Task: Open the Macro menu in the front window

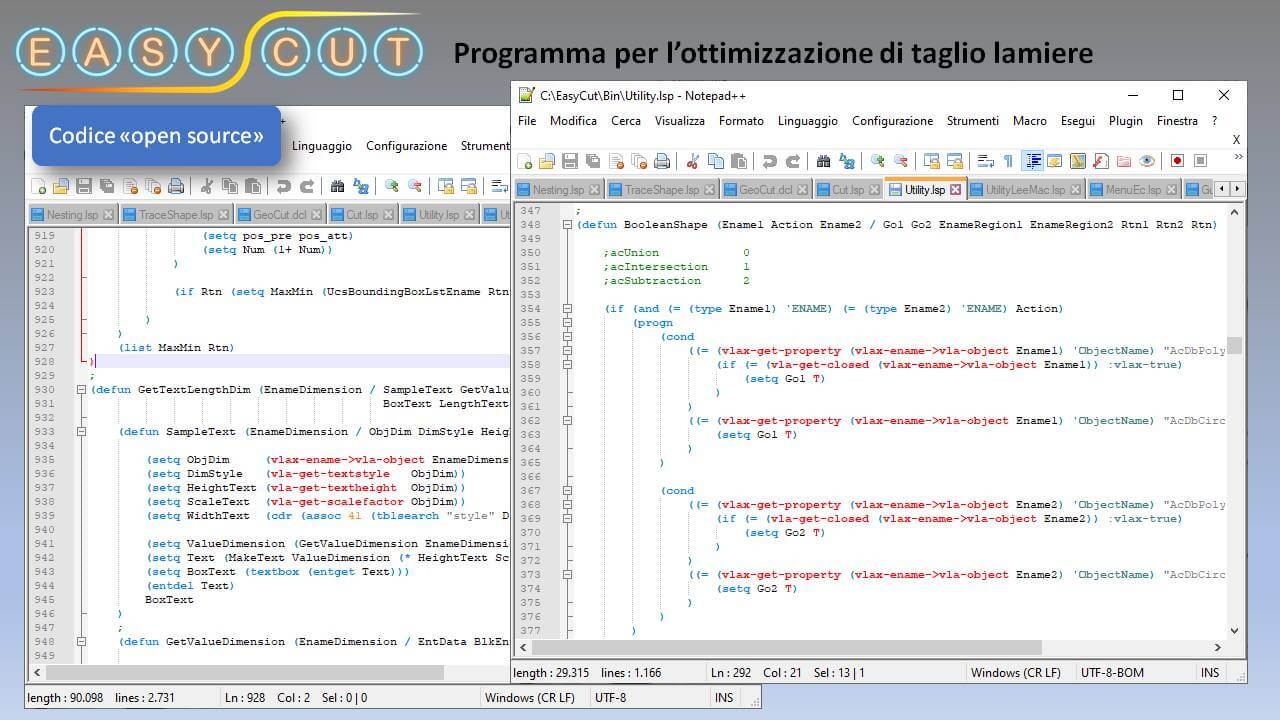Action: 1030,121
